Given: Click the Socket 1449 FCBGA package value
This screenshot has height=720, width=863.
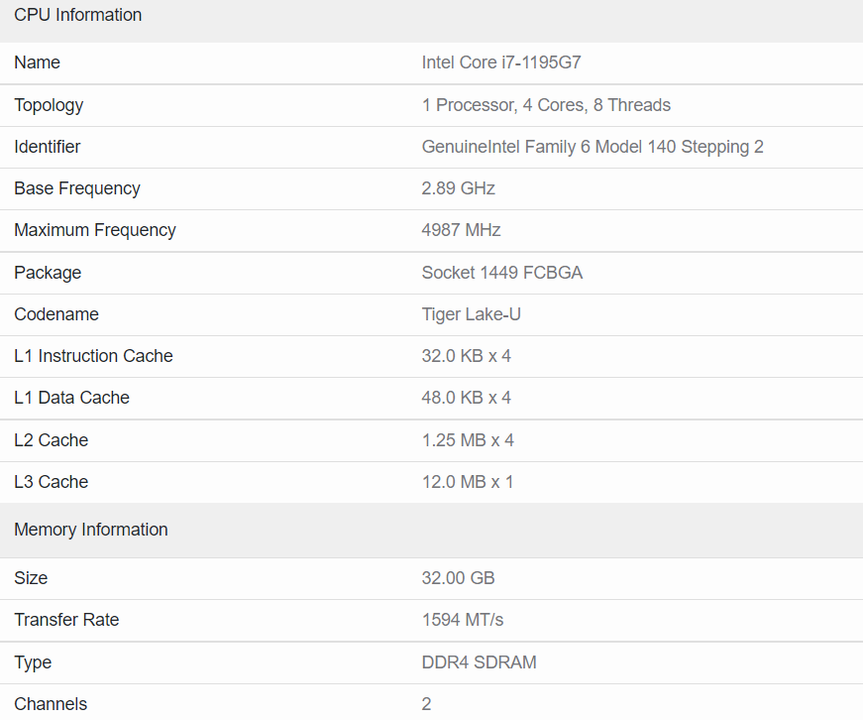Looking at the screenshot, I should (x=502, y=272).
